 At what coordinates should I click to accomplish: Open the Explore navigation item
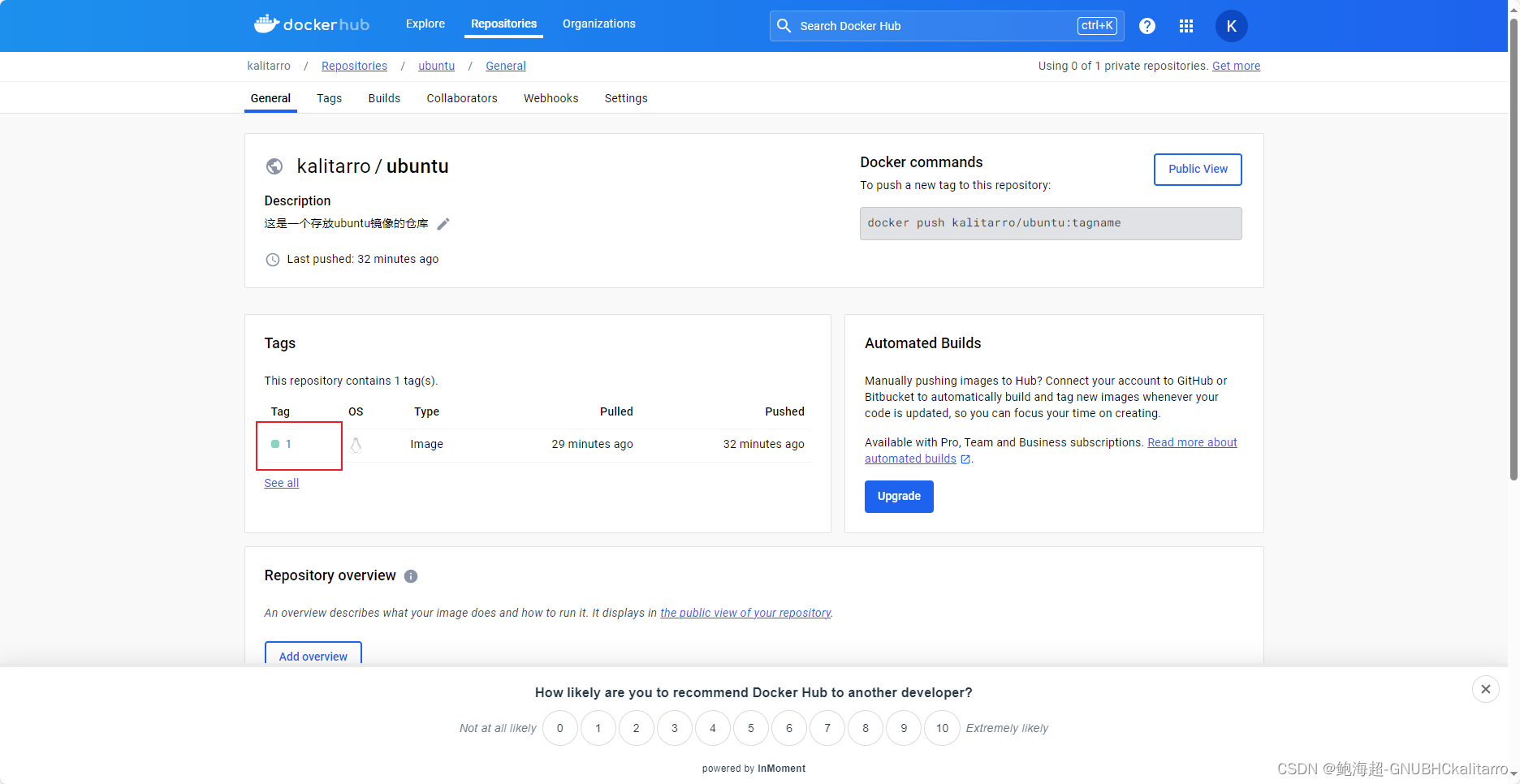[x=425, y=24]
